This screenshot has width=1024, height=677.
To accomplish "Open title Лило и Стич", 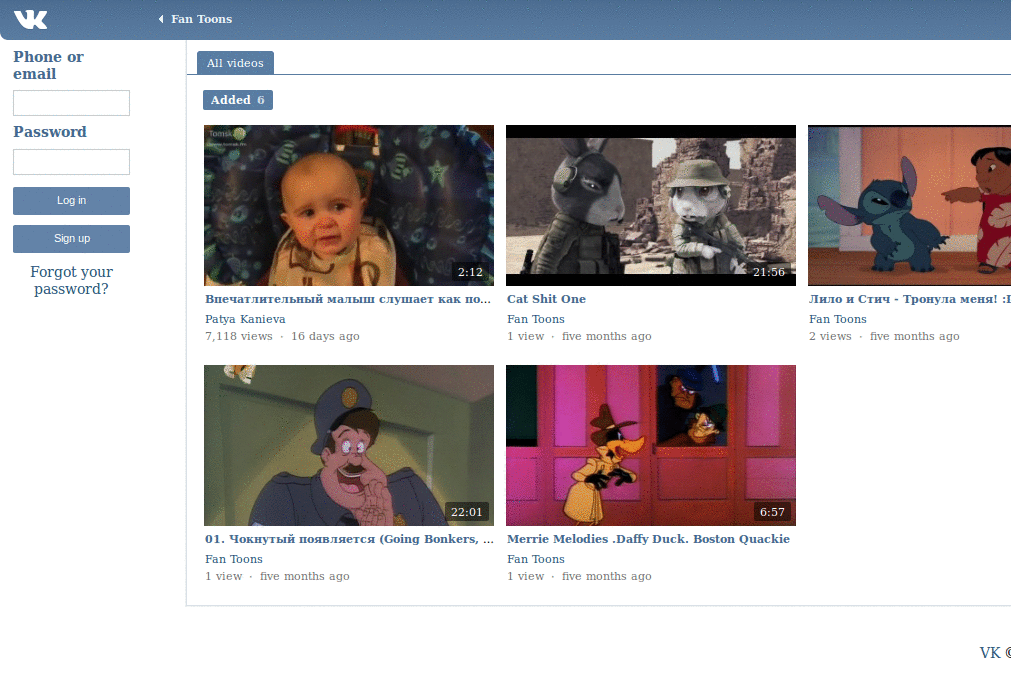I will (x=910, y=299).
